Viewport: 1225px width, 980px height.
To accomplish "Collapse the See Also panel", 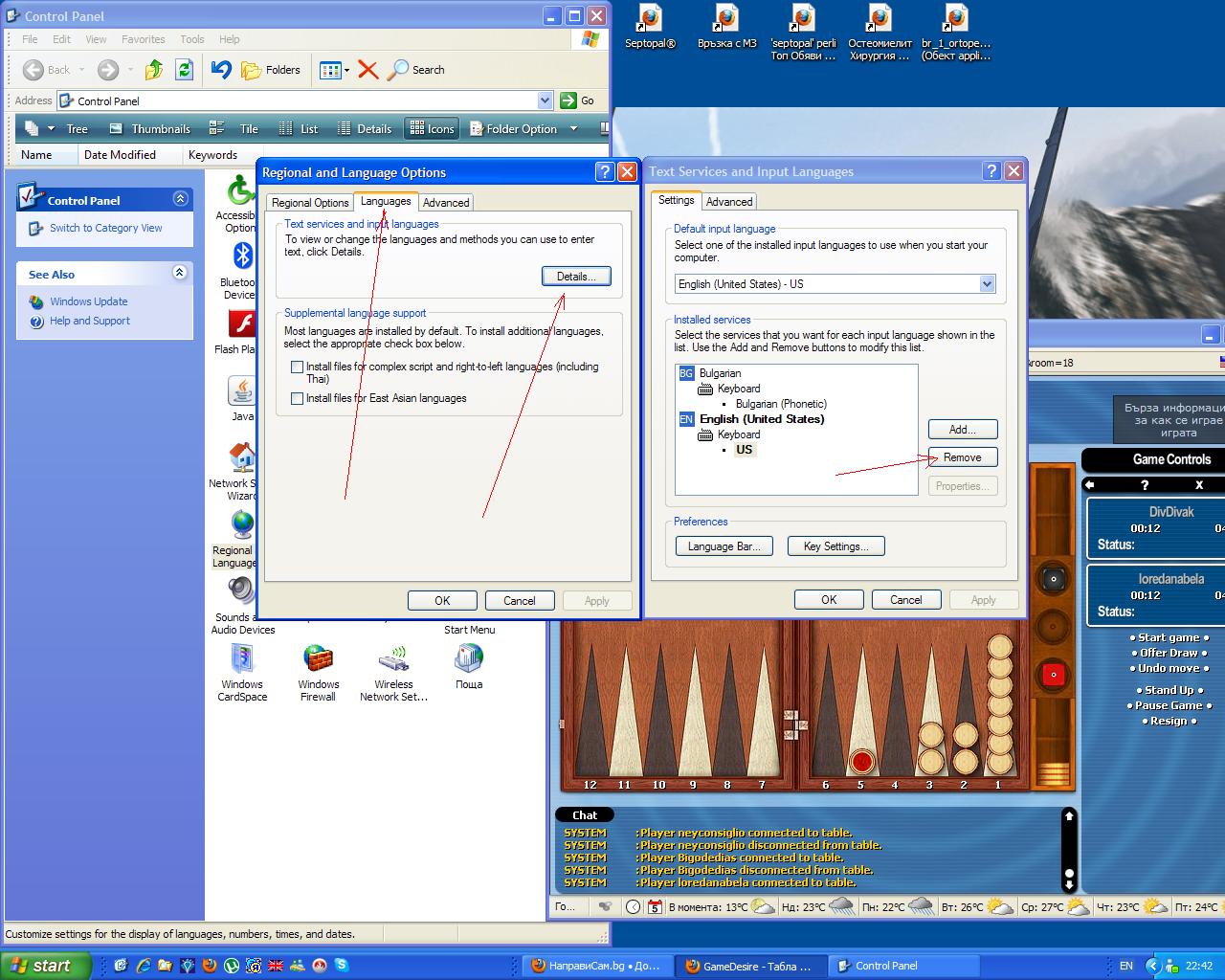I will (x=179, y=274).
